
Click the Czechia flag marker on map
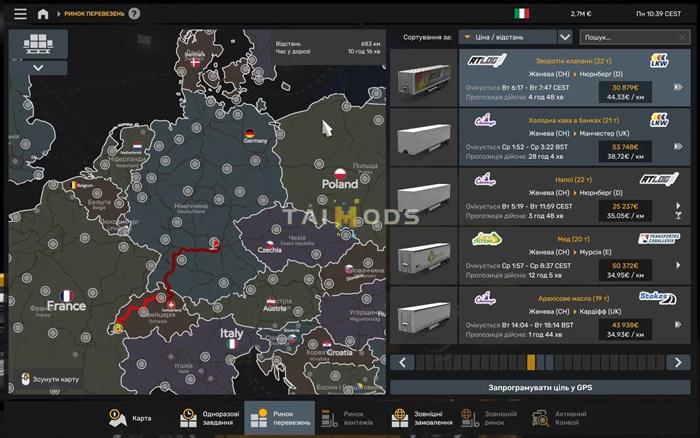[x=270, y=244]
